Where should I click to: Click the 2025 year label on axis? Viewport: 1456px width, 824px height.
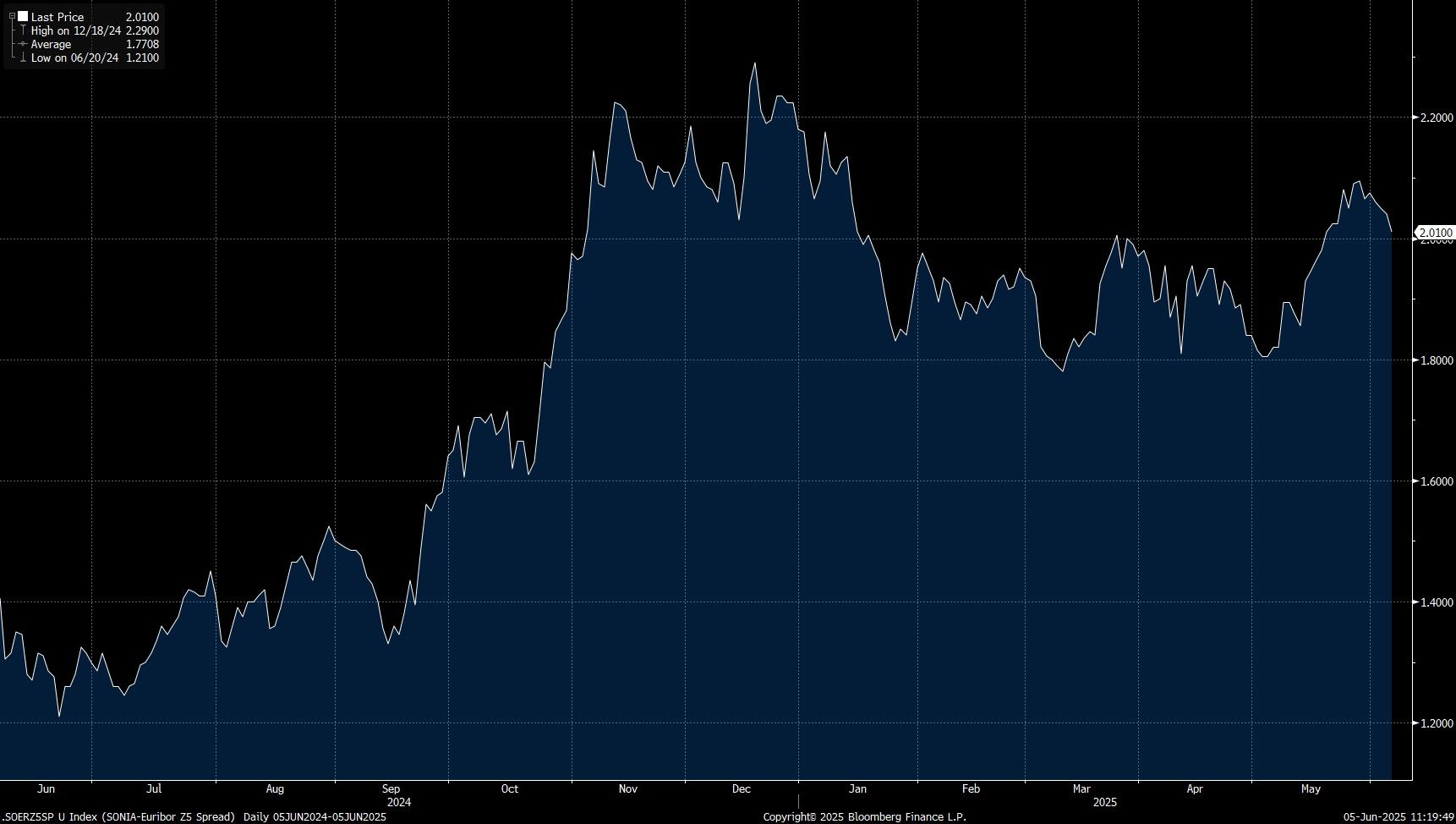click(1104, 802)
